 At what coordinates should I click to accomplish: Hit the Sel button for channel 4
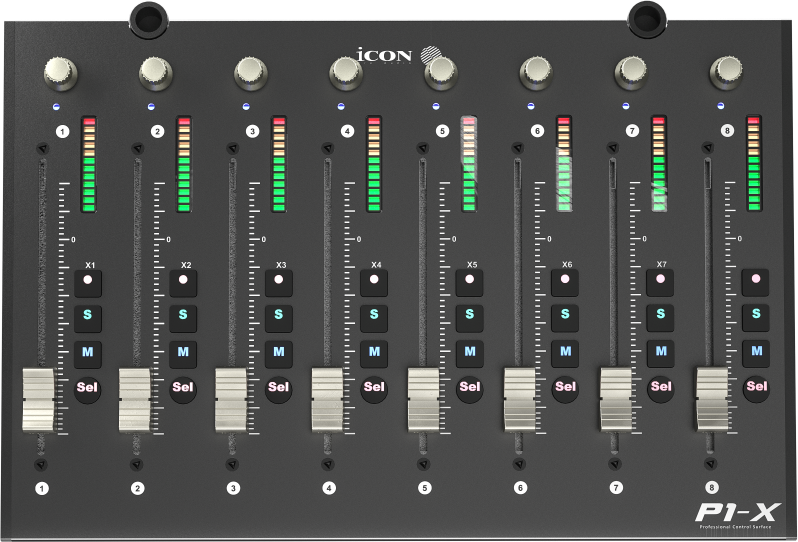coord(374,386)
